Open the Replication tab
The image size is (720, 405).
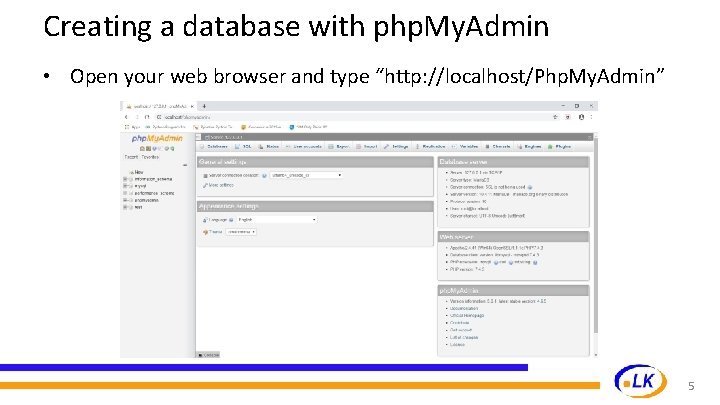tap(430, 146)
